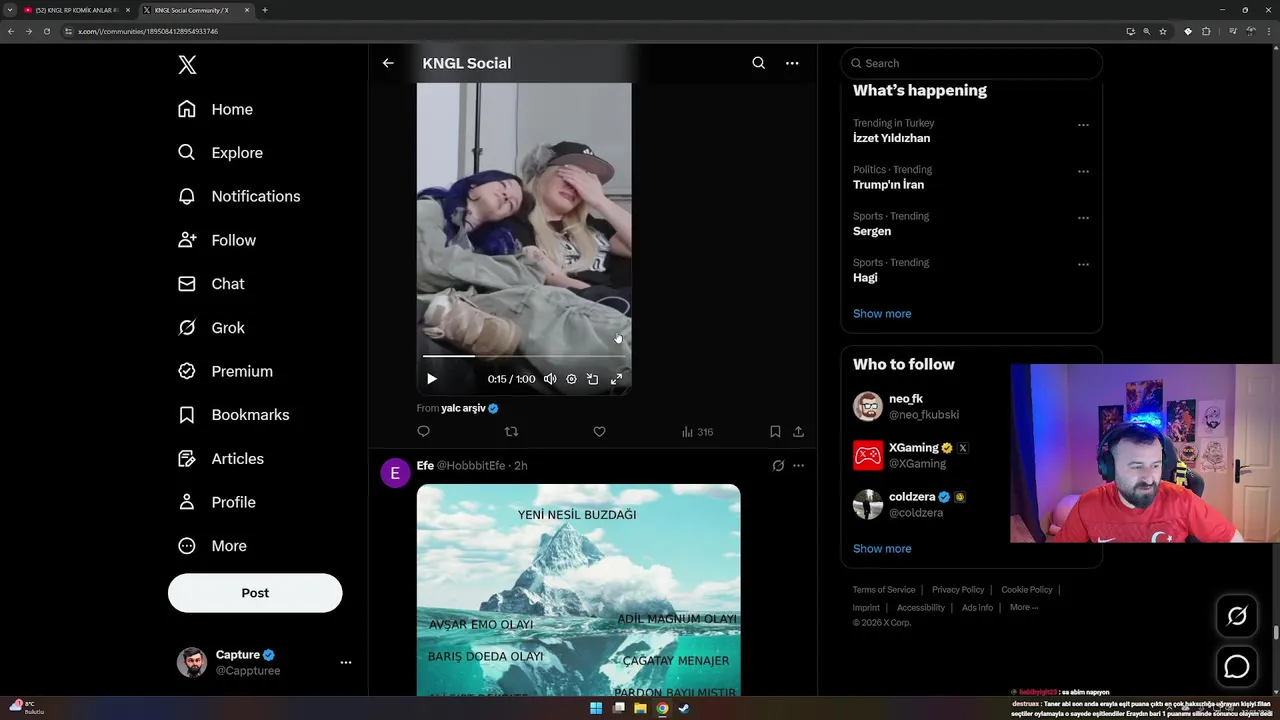Screen dimensions: 1280x720
Task: Open coldzera suggested profile
Action: coord(912,497)
